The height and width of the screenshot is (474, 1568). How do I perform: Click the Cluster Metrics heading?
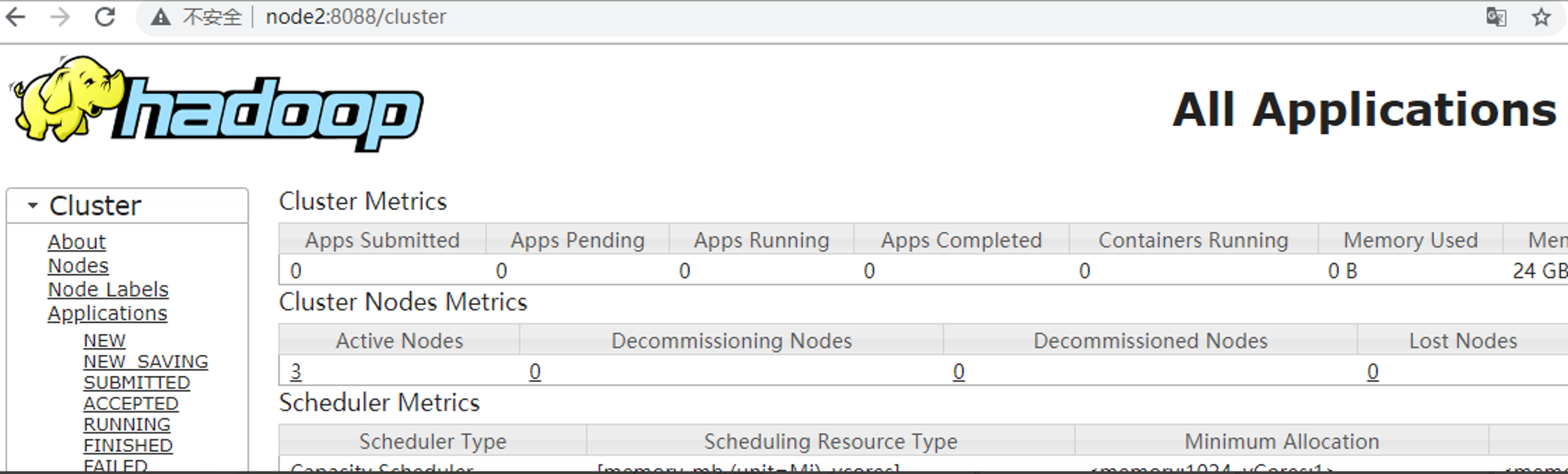tap(363, 201)
